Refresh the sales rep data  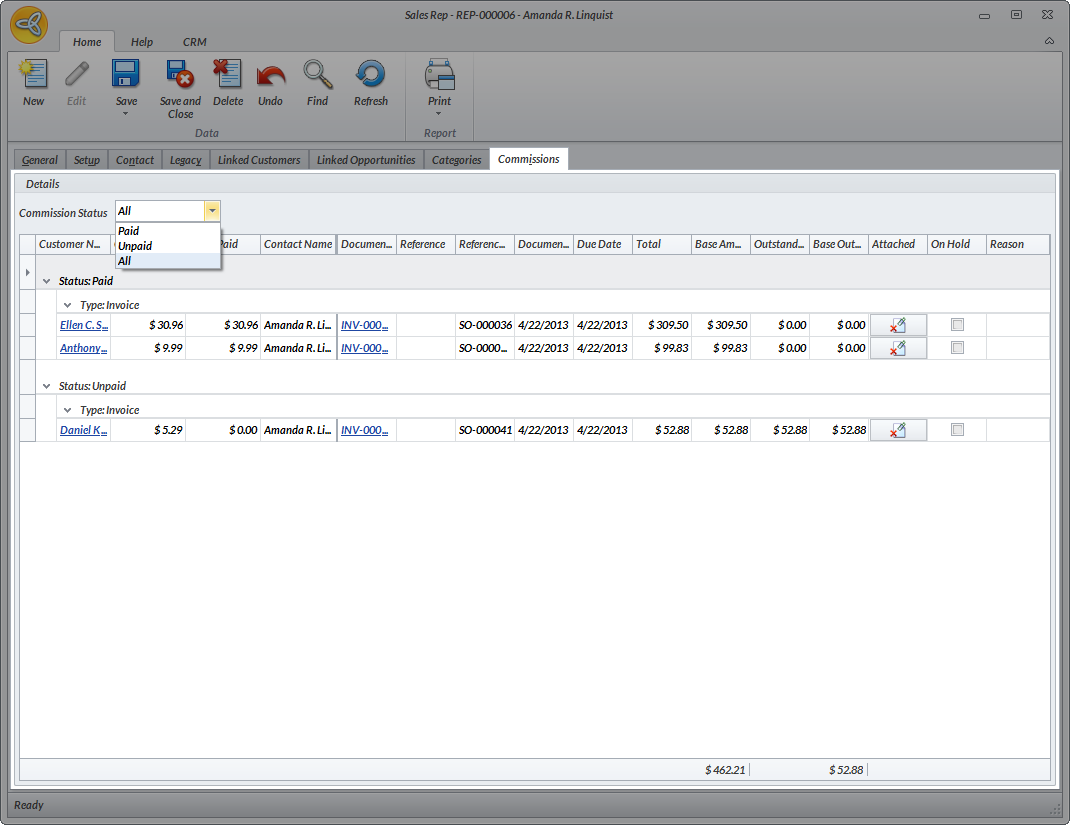coord(370,76)
